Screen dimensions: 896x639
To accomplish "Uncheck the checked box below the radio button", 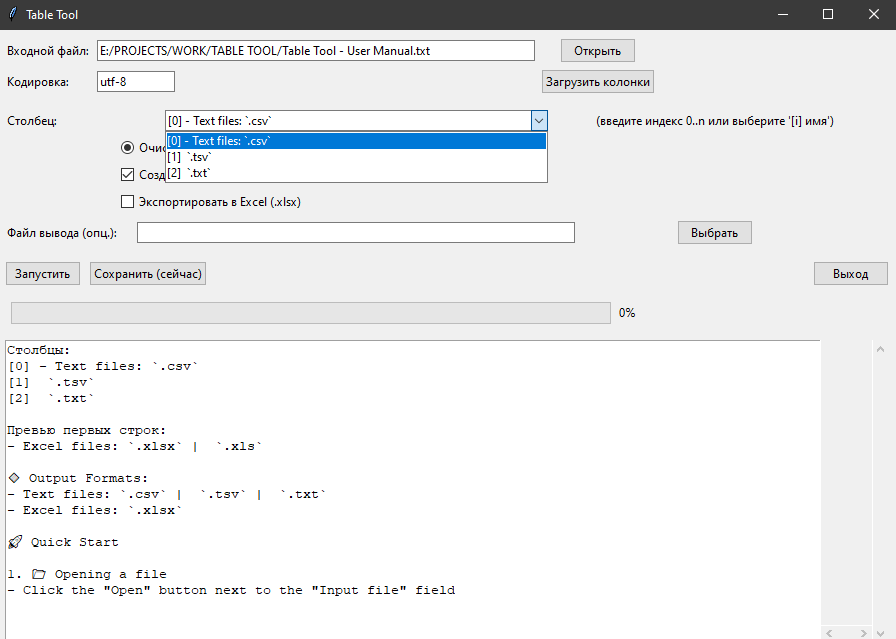I will pyautogui.click(x=127, y=174).
